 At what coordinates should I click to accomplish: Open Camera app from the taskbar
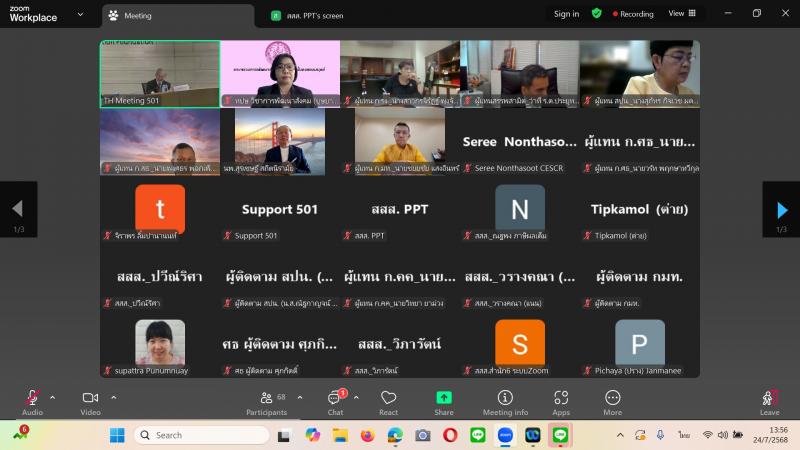(x=422, y=435)
